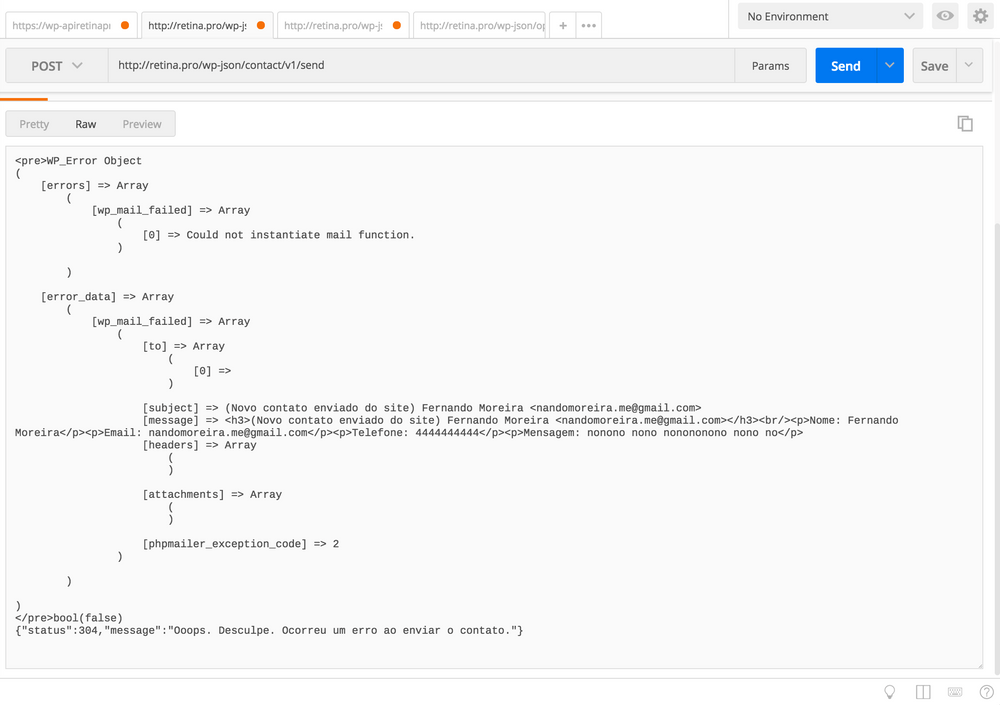Expand the Send button dropdown arrow
The height and width of the screenshot is (705, 1000).
(x=890, y=65)
